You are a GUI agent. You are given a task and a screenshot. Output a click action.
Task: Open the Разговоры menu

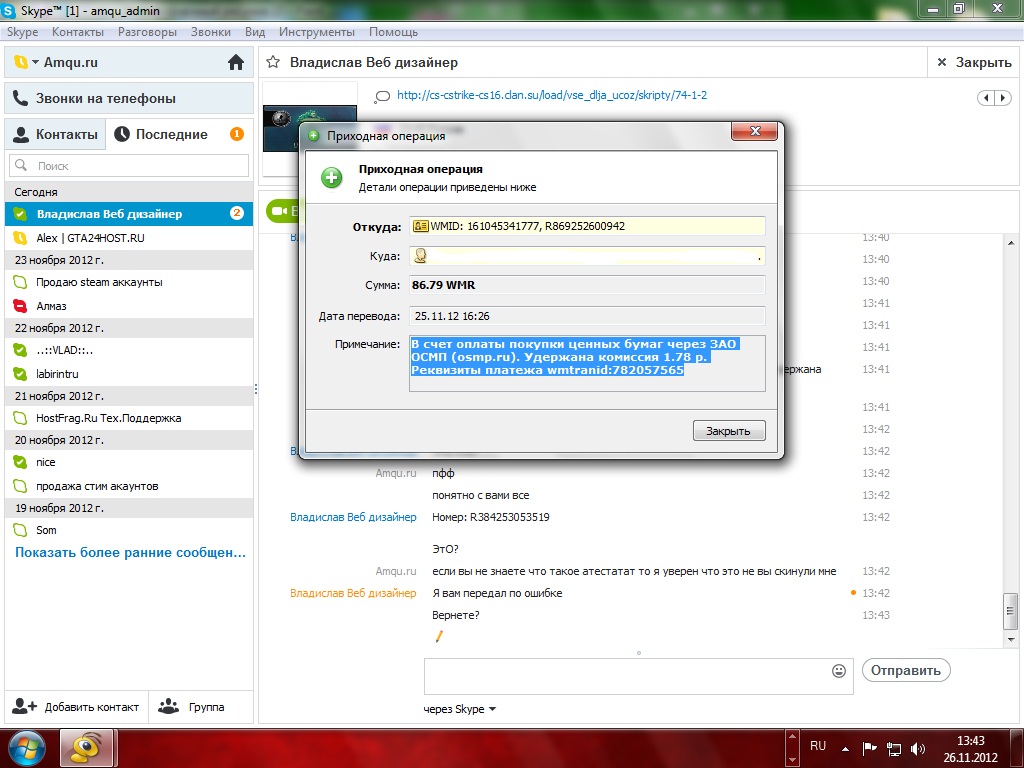point(147,32)
